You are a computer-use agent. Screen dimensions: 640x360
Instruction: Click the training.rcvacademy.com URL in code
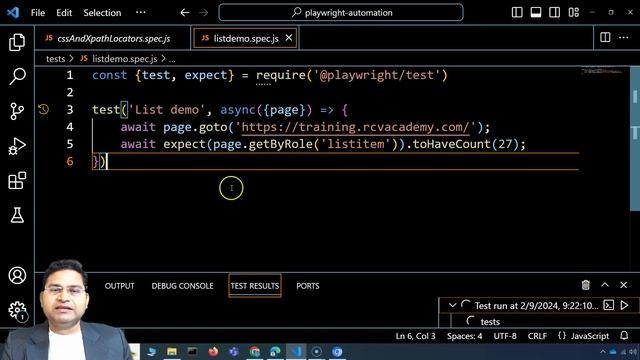pyautogui.click(x=355, y=127)
